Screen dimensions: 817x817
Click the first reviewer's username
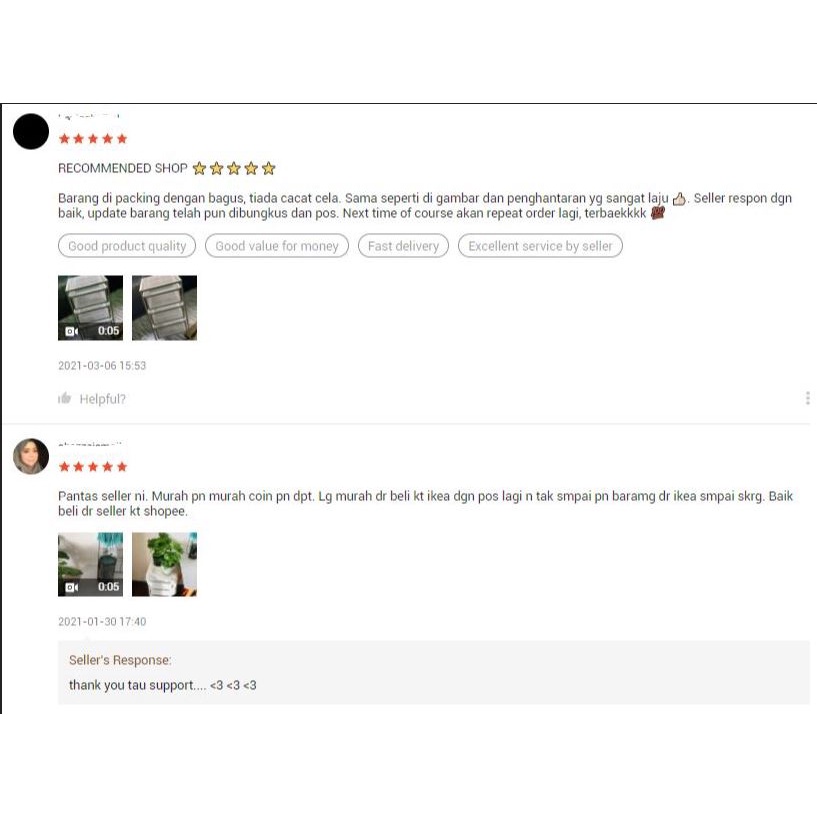pos(89,116)
